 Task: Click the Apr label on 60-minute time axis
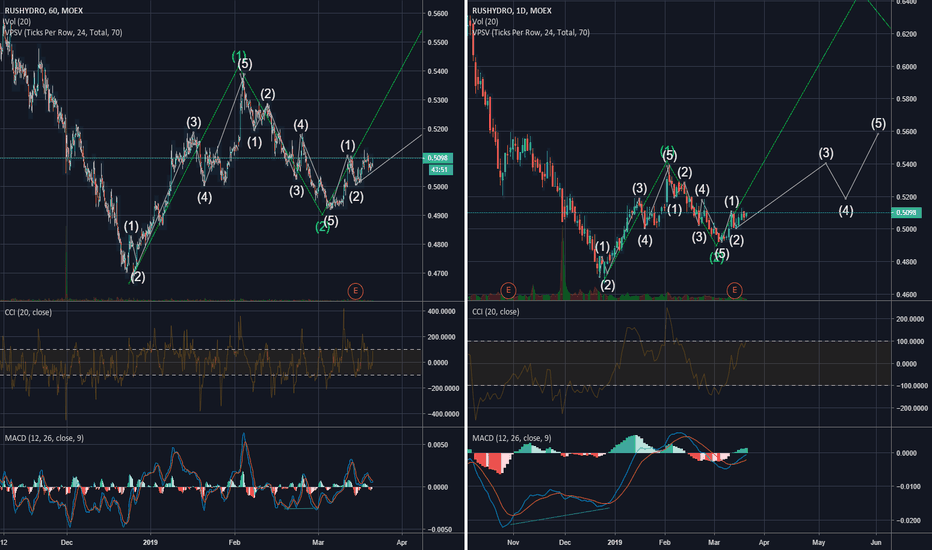[x=402, y=542]
